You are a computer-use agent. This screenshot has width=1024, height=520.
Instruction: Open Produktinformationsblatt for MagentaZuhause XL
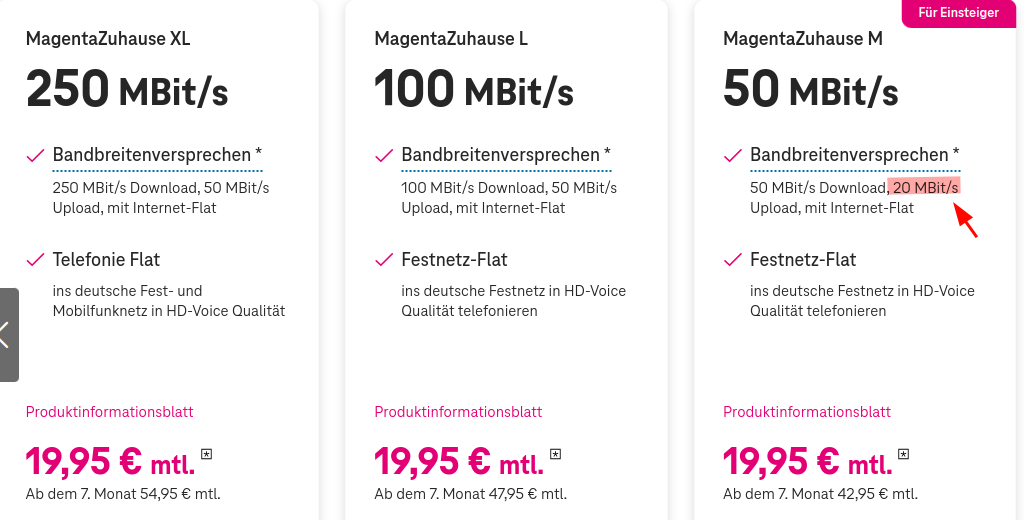click(x=110, y=412)
